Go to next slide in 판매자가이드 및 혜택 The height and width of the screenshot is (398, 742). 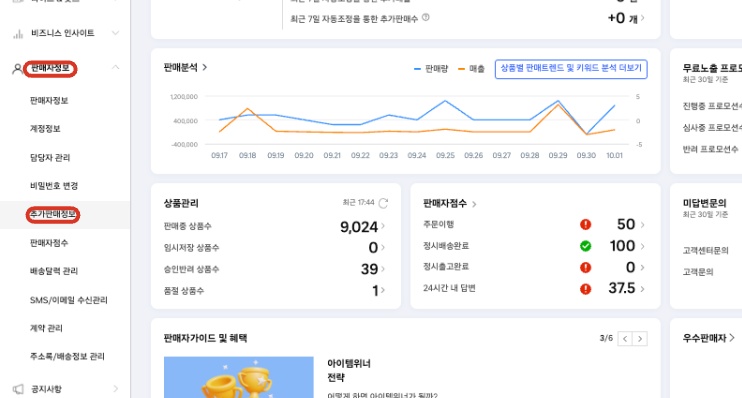[640, 339]
